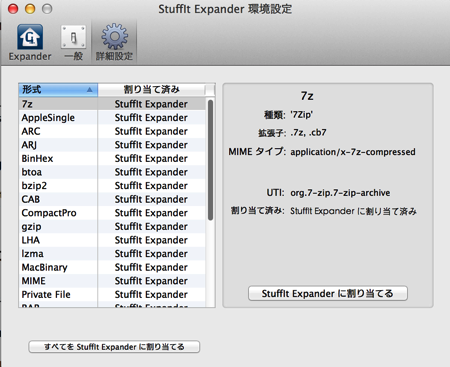The width and height of the screenshot is (450, 367).
Task: Click the red close window button
Action: pyautogui.click(x=13, y=9)
